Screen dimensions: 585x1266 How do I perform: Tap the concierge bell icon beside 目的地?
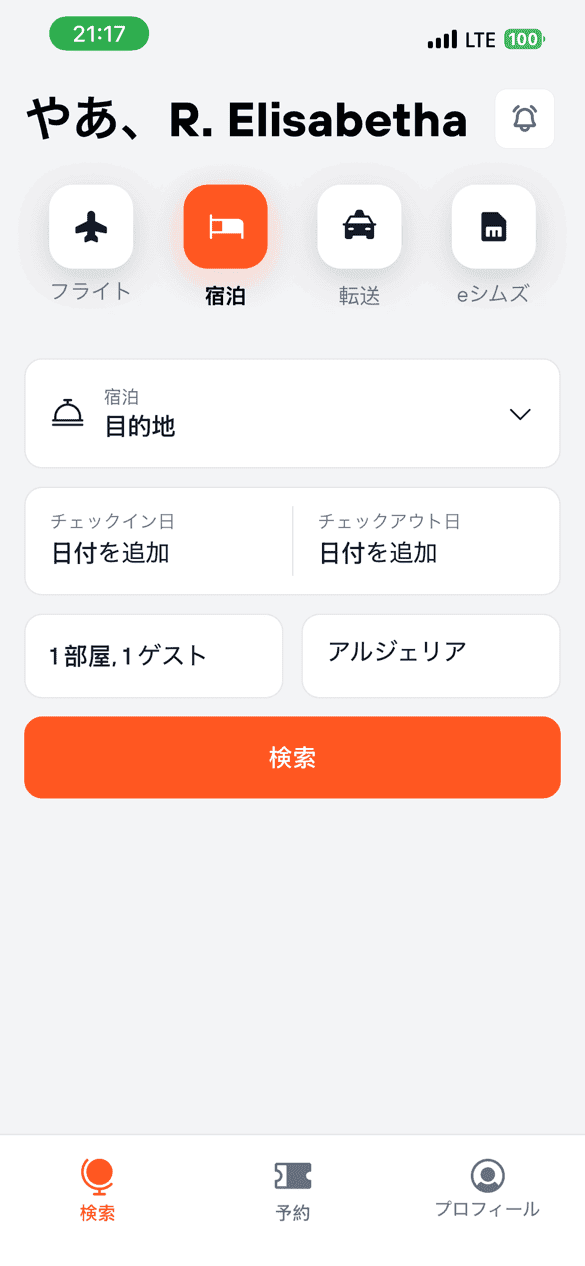(66, 413)
